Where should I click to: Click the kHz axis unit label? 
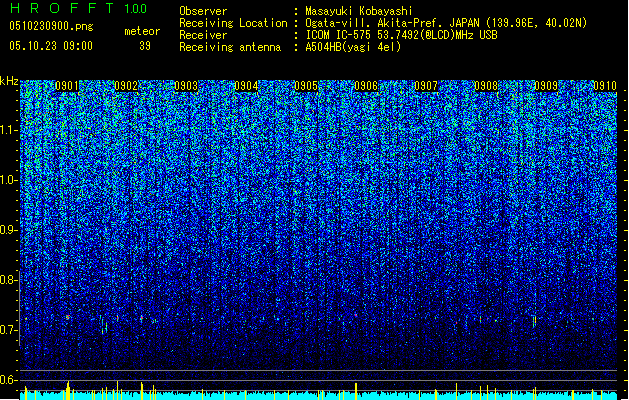point(9,81)
